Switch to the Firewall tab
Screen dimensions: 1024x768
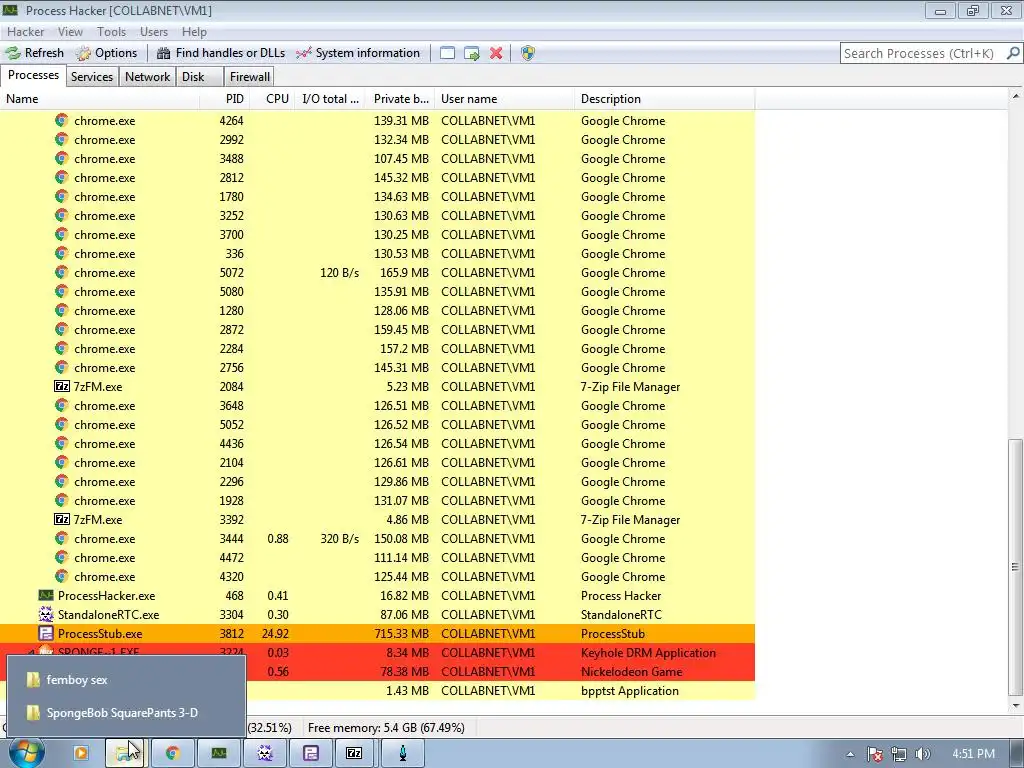[x=249, y=76]
